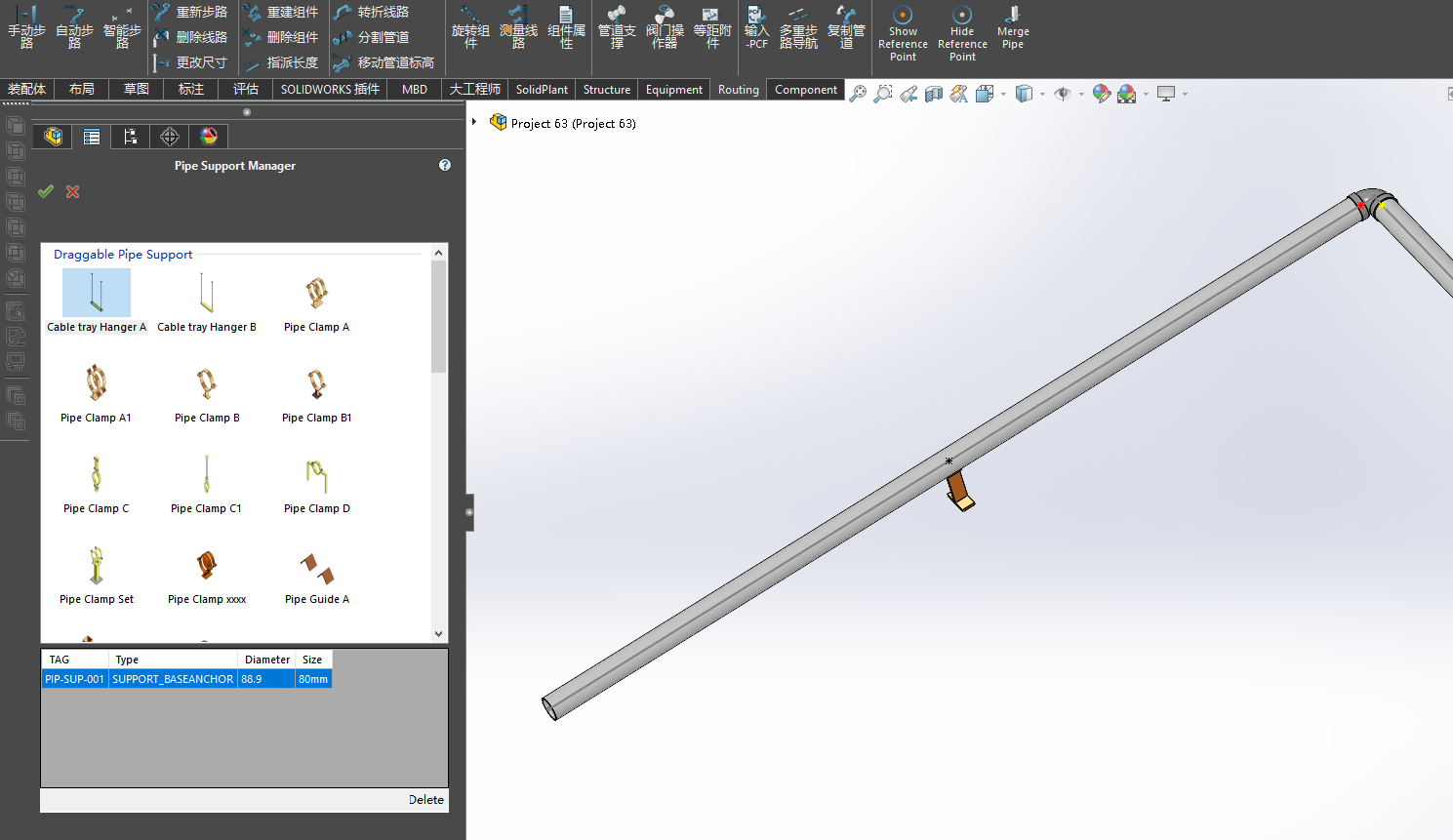Open ConfigurationManager tab icon
The height and width of the screenshot is (840, 1453).
pos(131,137)
